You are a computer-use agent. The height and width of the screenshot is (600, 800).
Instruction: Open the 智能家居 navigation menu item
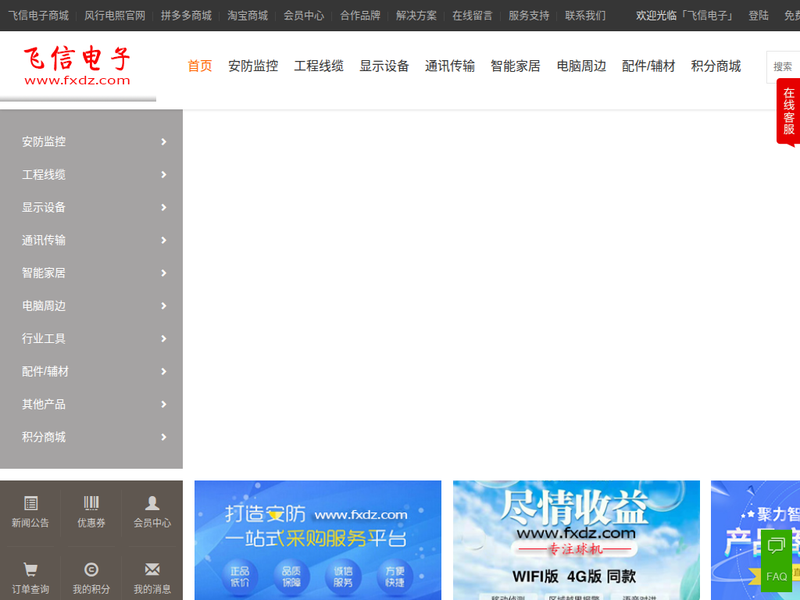(x=515, y=66)
